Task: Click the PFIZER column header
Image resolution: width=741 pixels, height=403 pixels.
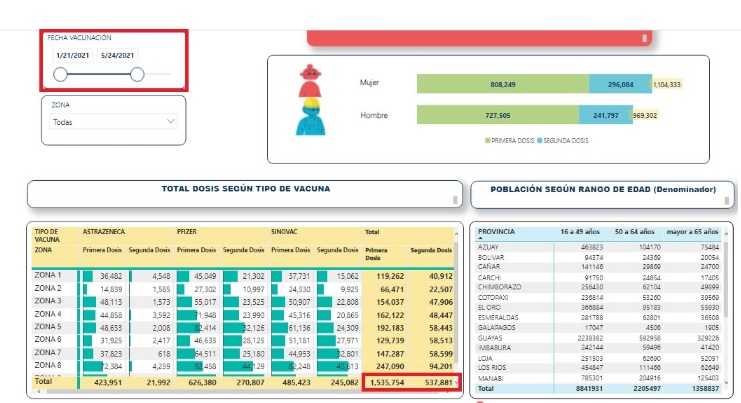Action: [x=187, y=230]
